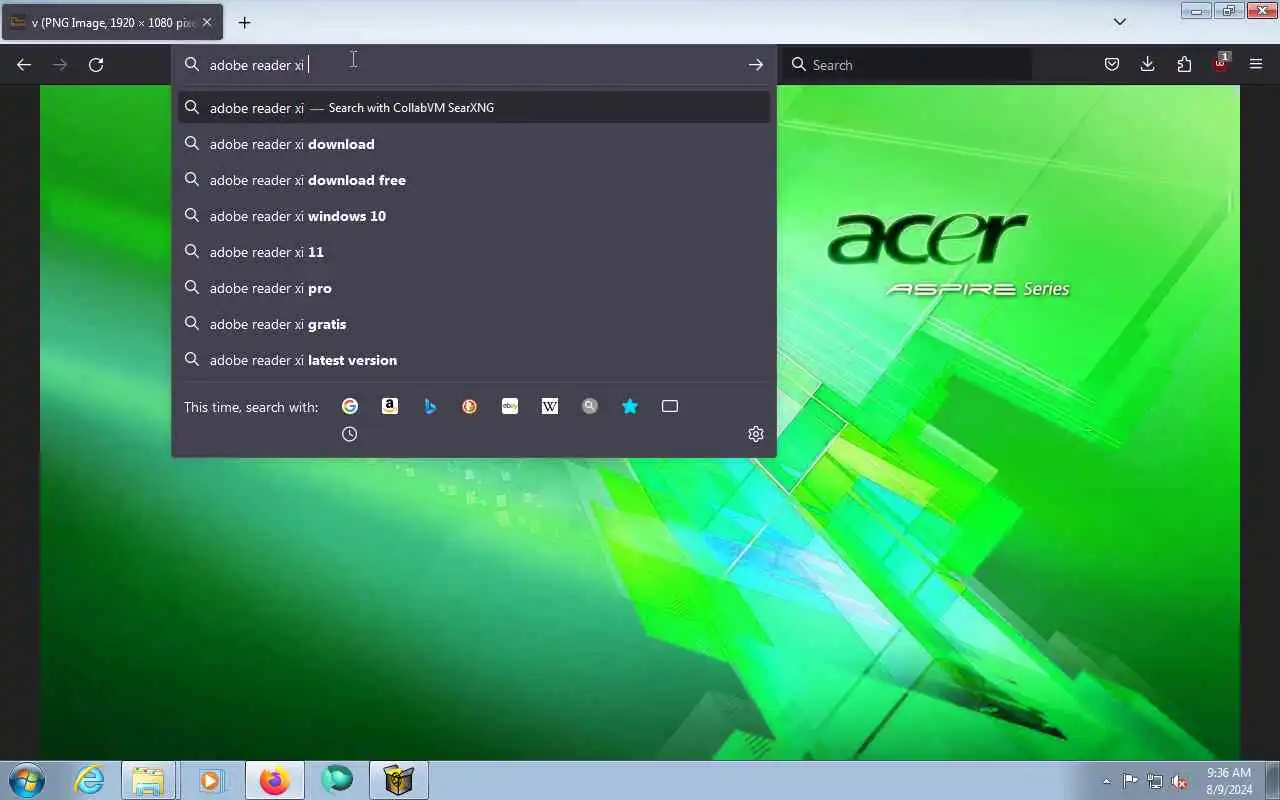Open a new tab with the plus button

pos(244,22)
